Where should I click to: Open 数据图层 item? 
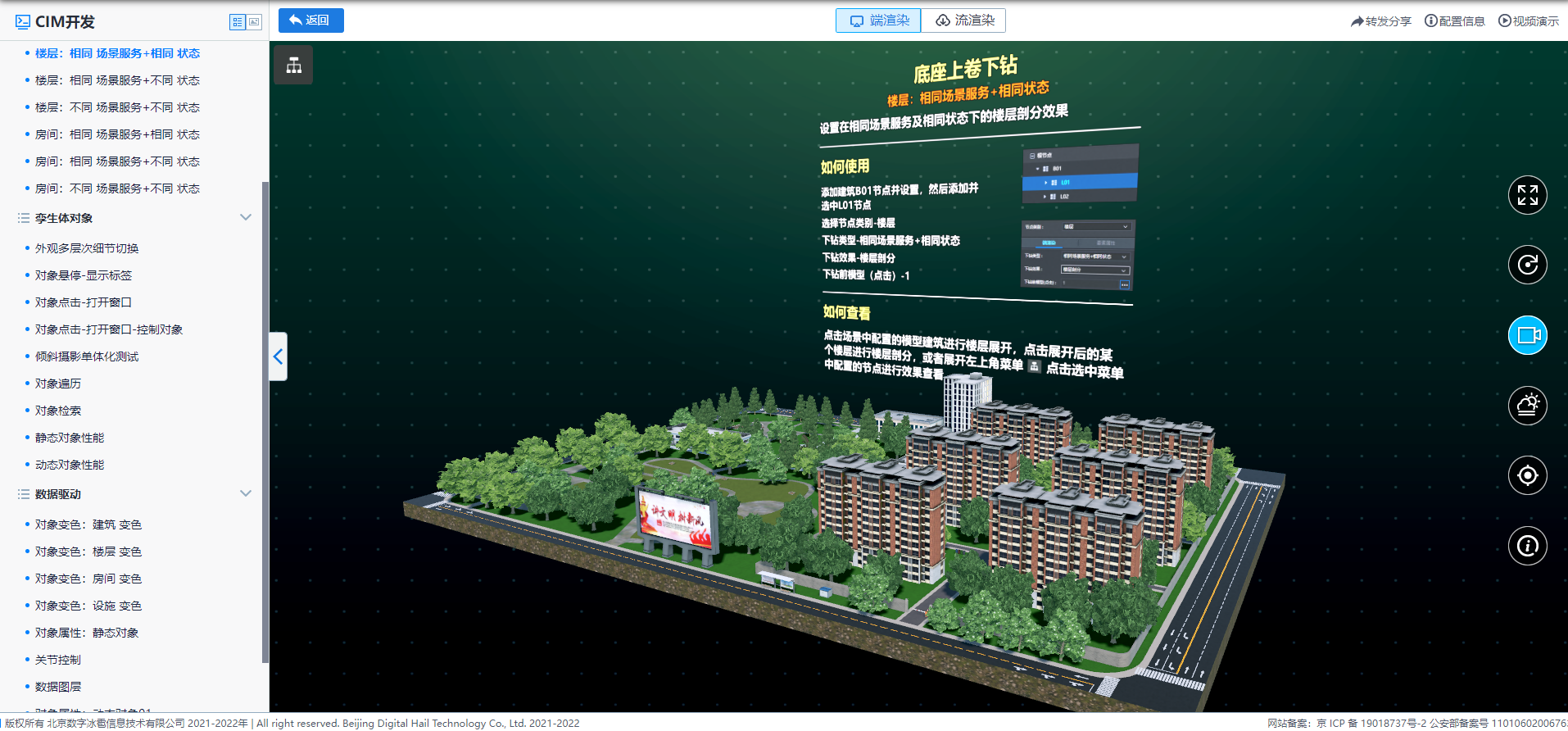click(58, 687)
